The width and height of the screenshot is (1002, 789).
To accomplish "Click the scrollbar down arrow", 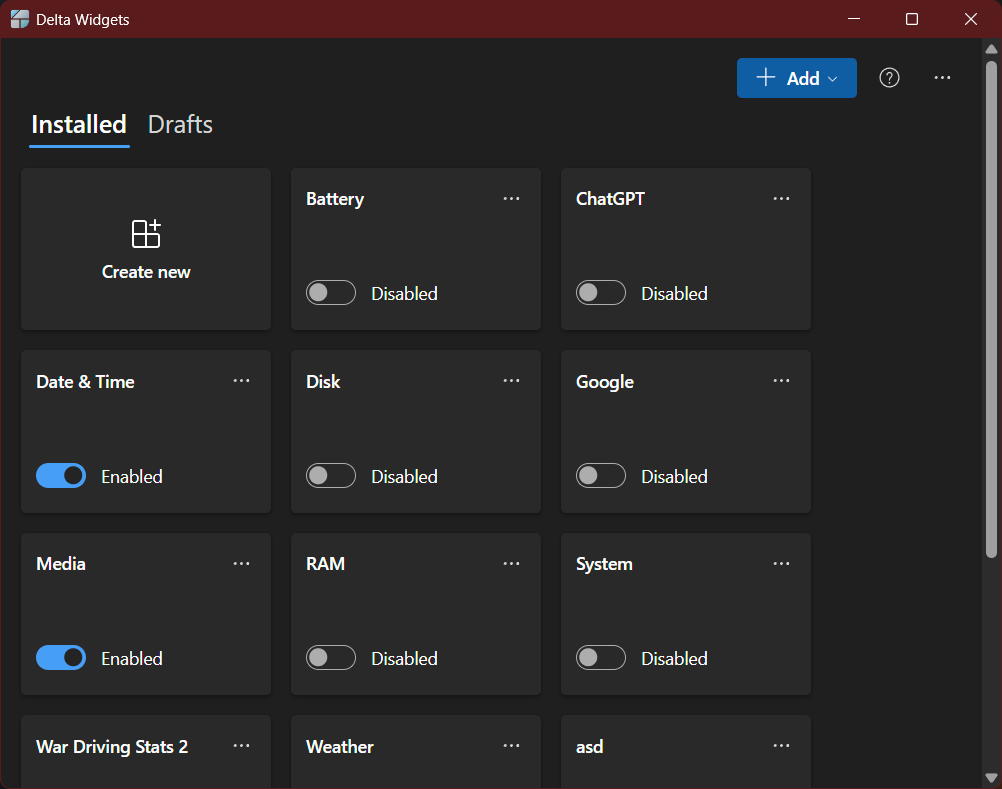I will 991,778.
